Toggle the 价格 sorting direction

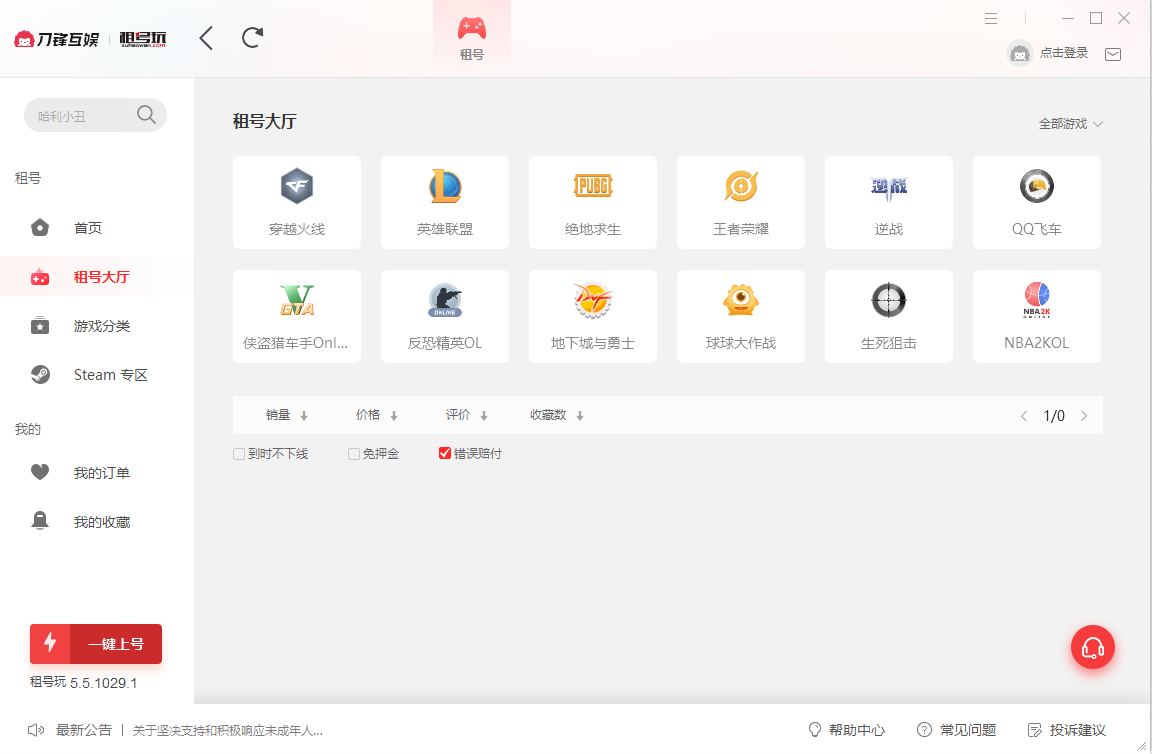[x=394, y=414]
